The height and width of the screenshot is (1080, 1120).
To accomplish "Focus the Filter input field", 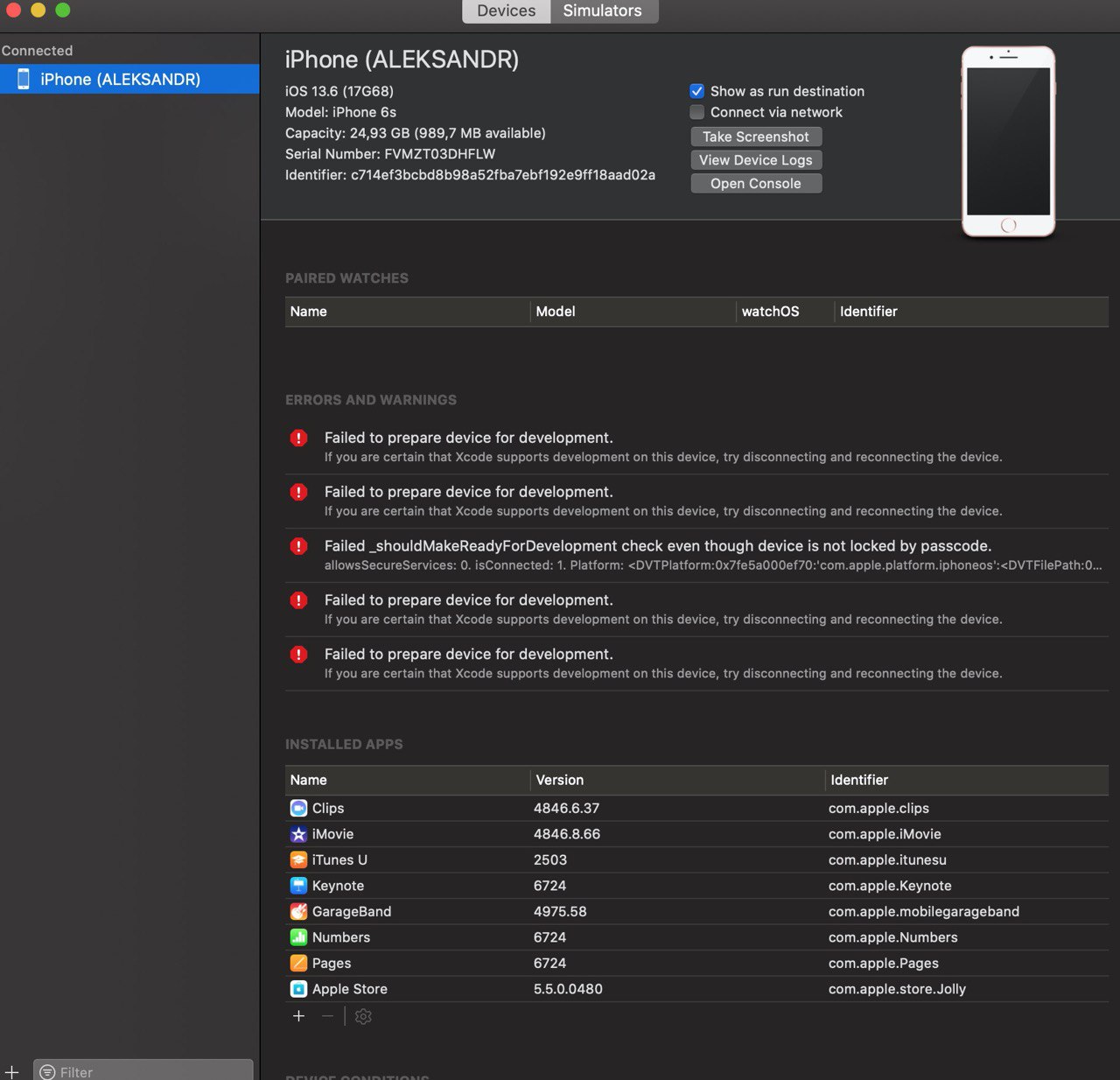I will click(x=143, y=1071).
